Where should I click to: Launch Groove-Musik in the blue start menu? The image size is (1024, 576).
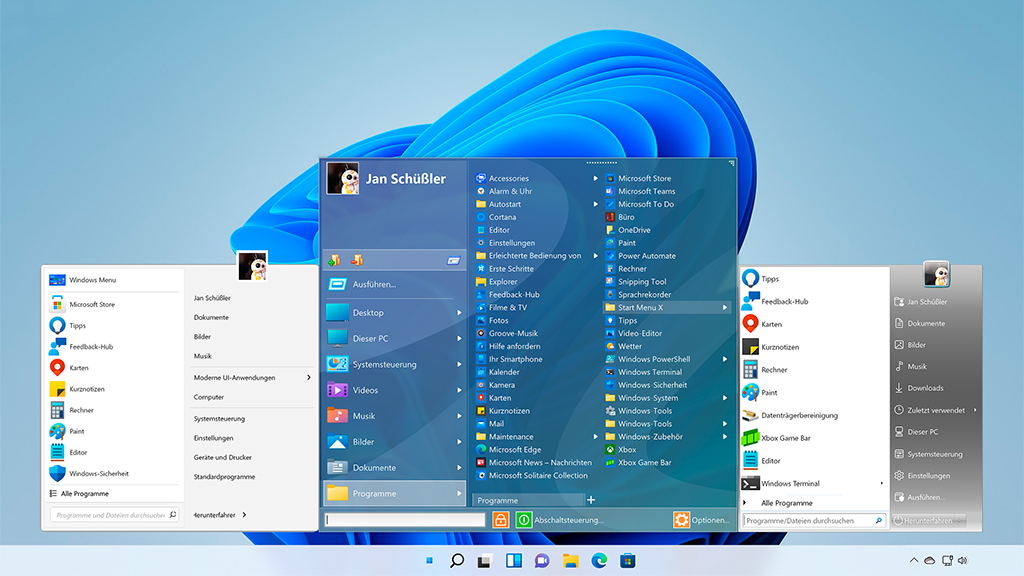[x=512, y=333]
